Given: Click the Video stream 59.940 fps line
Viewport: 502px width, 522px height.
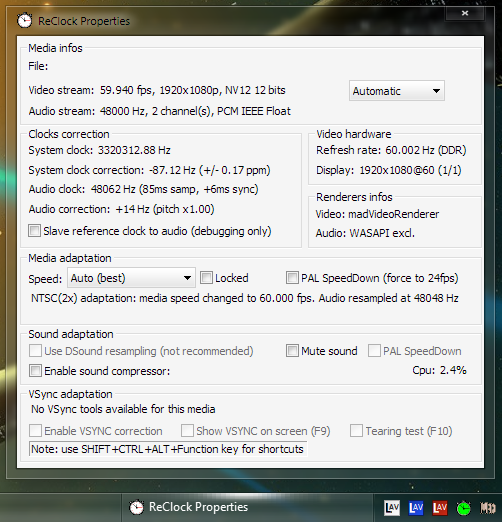Looking at the screenshot, I should coord(157,90).
